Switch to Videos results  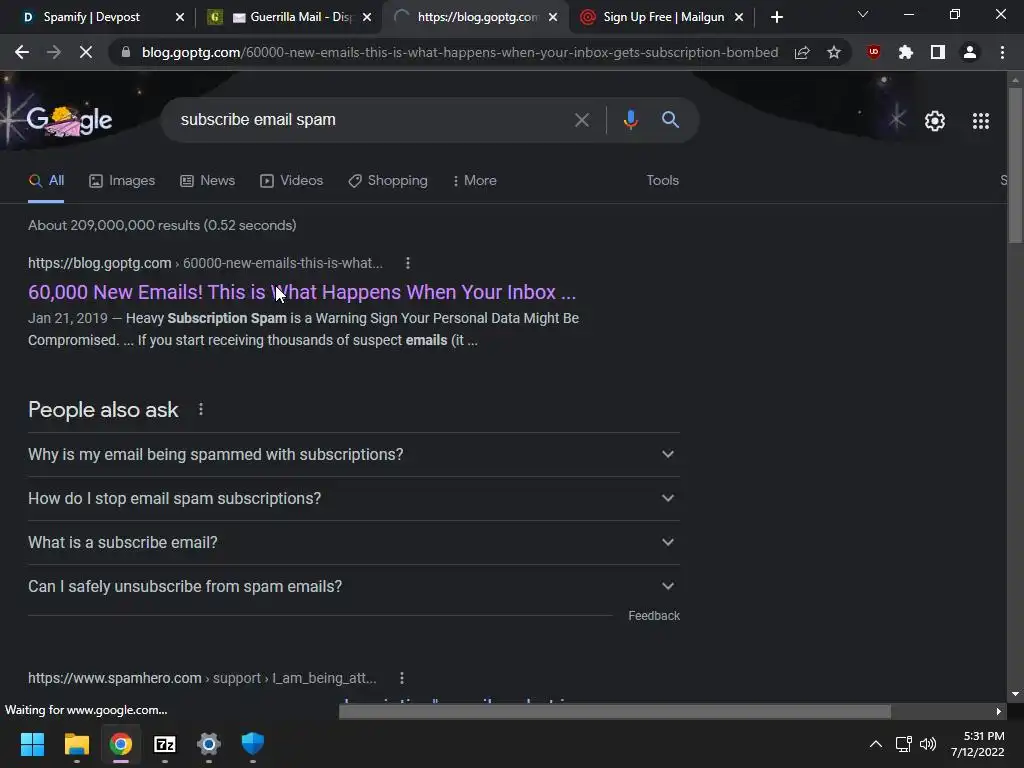click(x=291, y=181)
